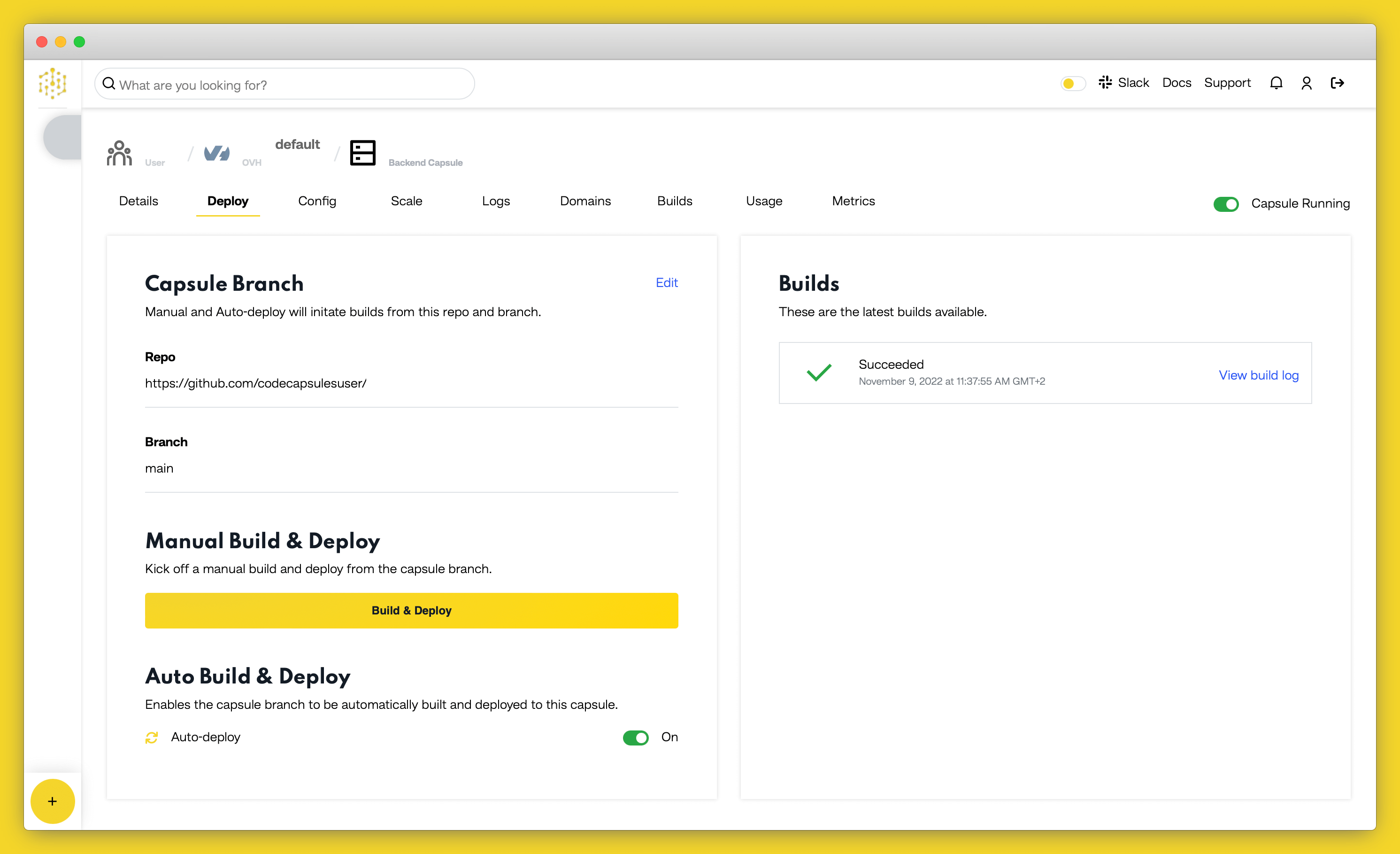The image size is (1400, 854).
Task: Flip the theme toggle in the top bar
Action: 1073,83
